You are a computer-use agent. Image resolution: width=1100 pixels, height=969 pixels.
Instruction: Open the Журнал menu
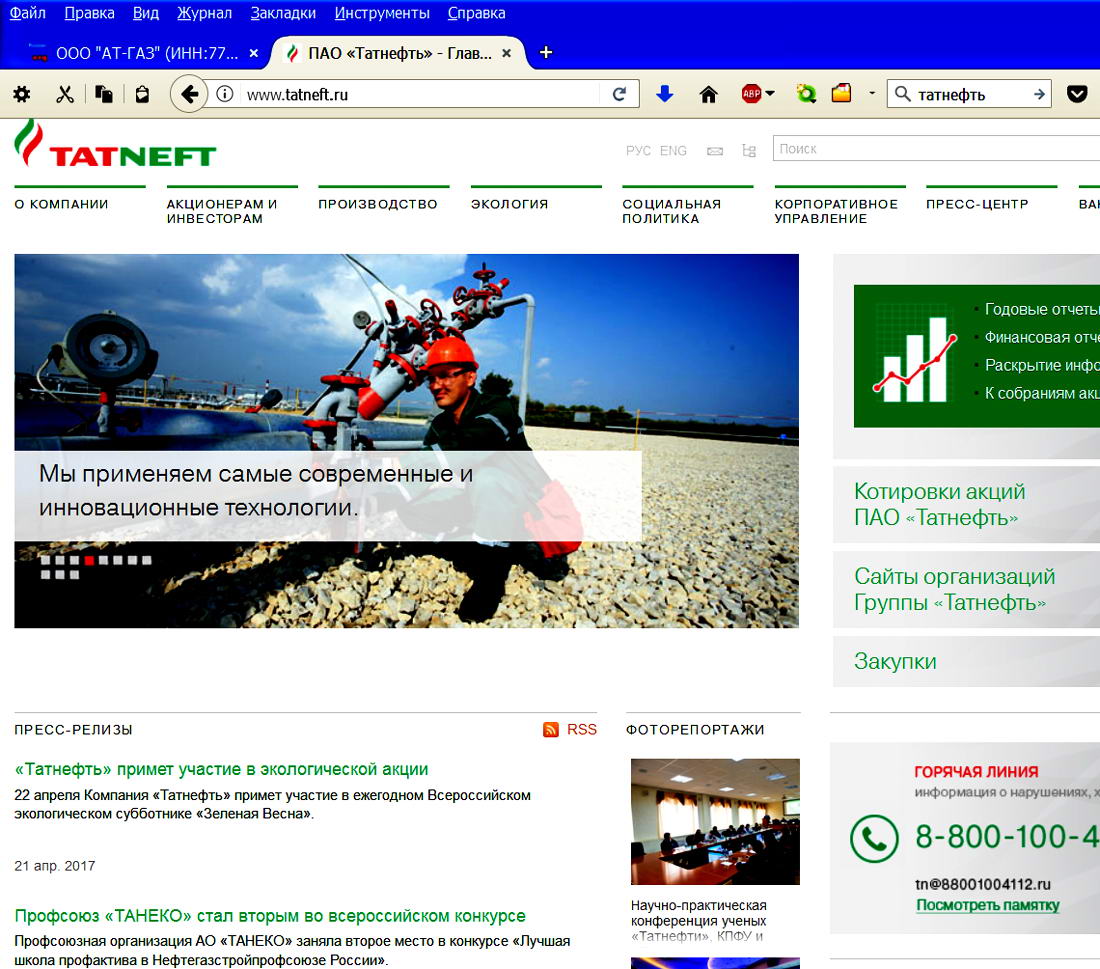204,13
